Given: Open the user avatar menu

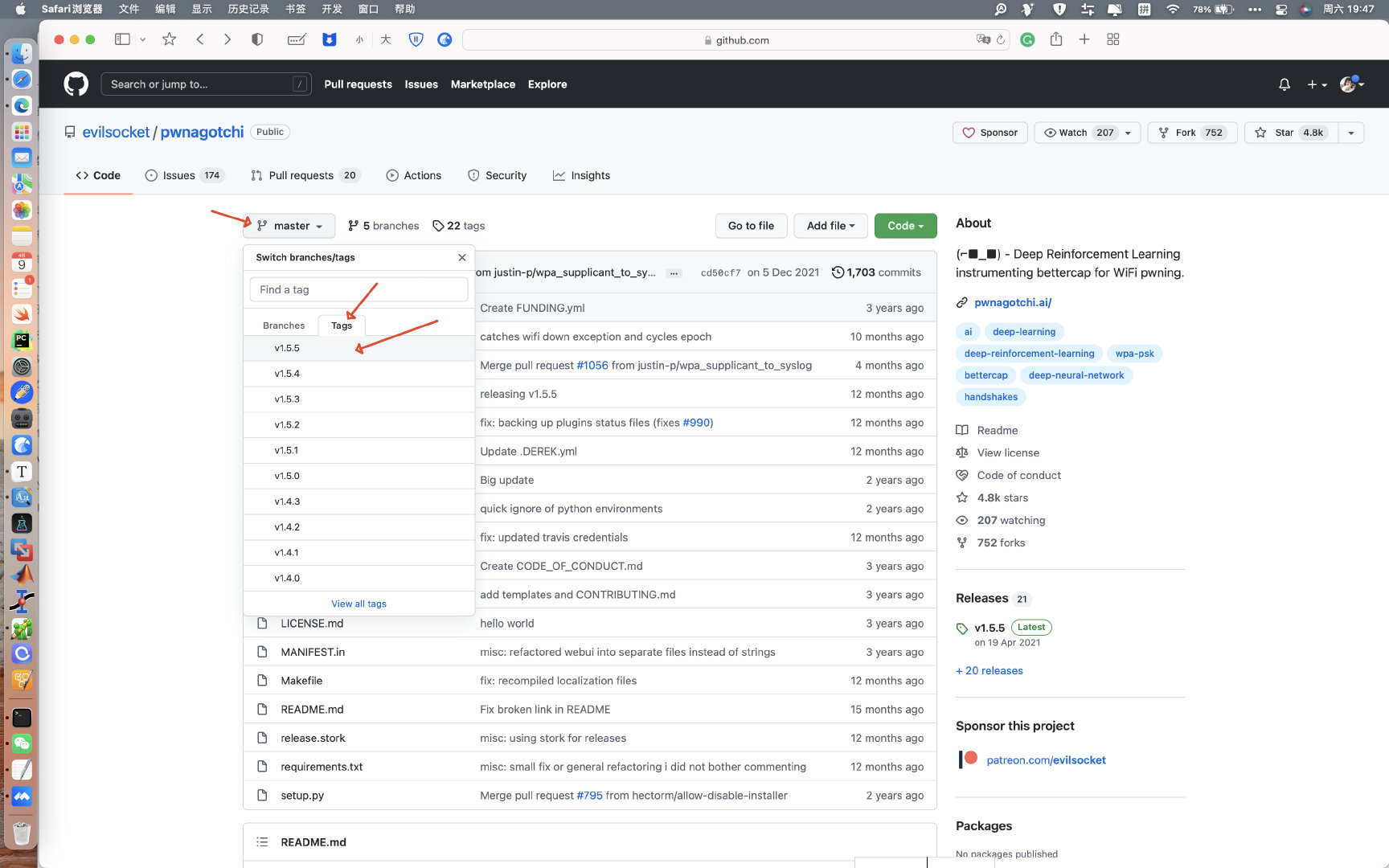Looking at the screenshot, I should (x=1352, y=84).
